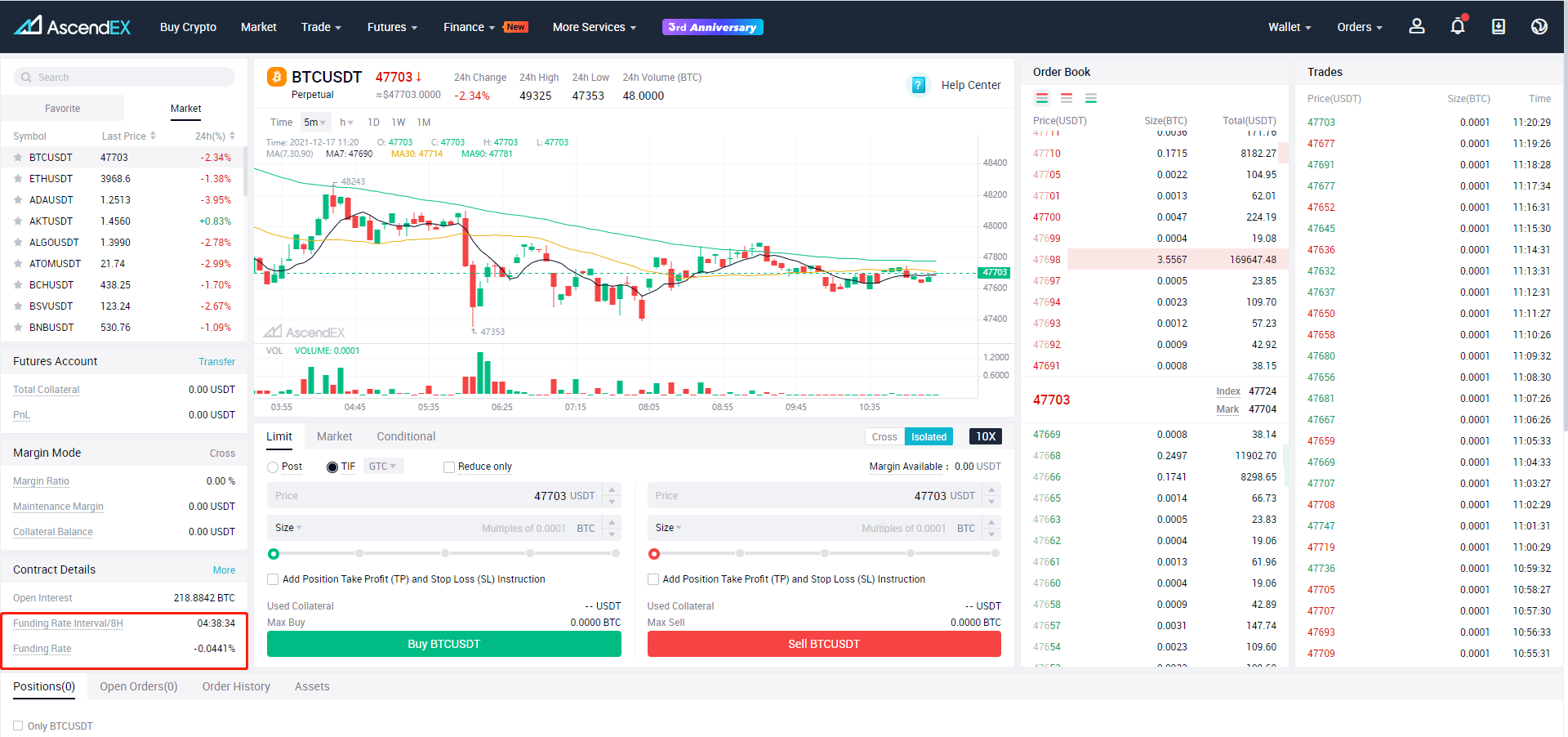This screenshot has height=737, width=1568.
Task: Switch margin mode to Cross
Action: pos(884,437)
